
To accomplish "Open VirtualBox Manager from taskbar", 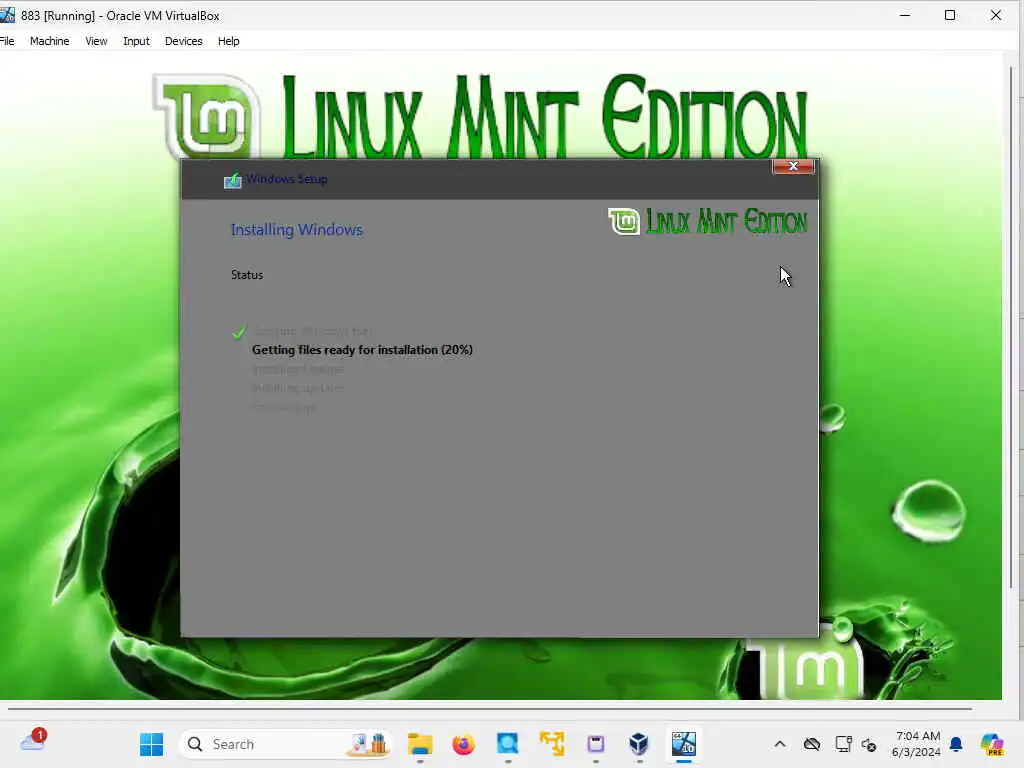I will pyautogui.click(x=639, y=744).
